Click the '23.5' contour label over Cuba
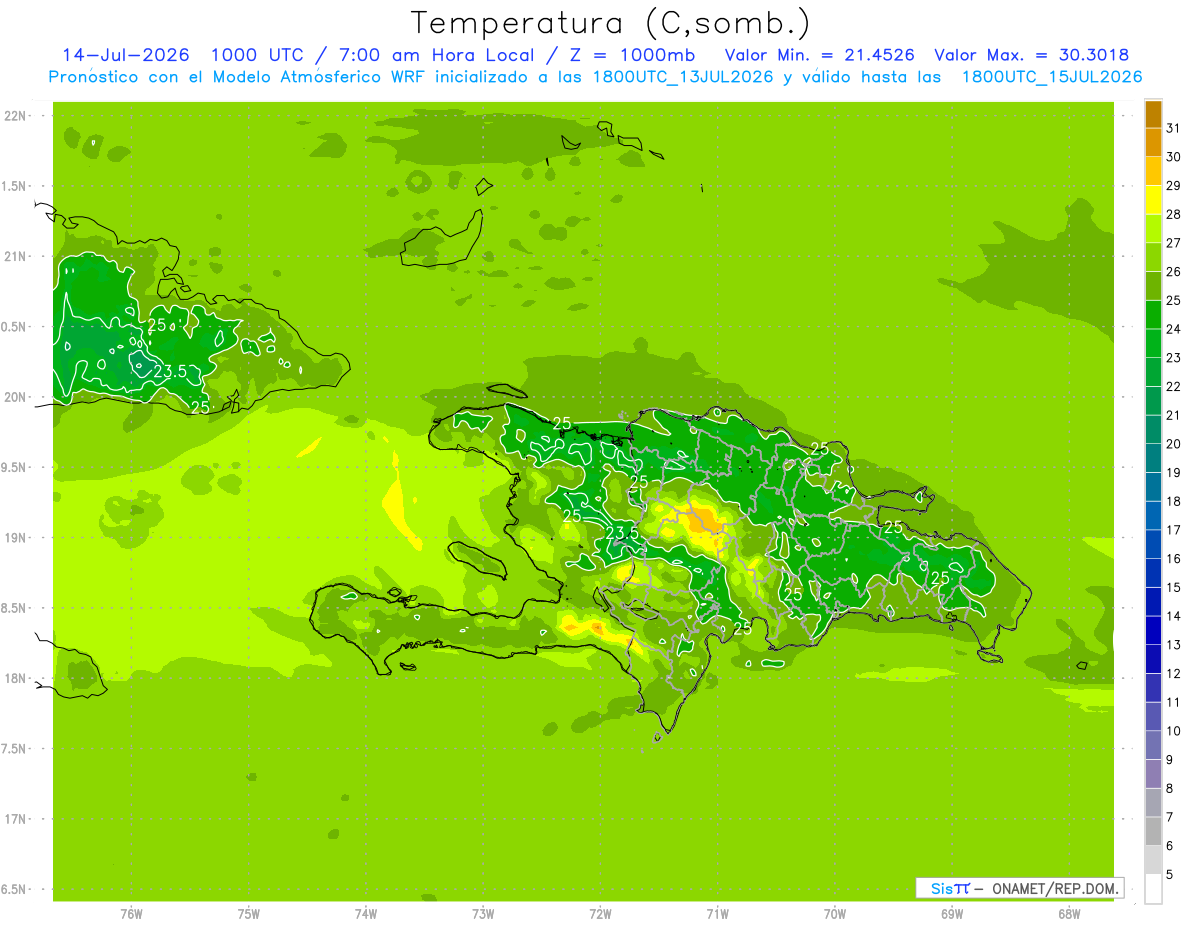The height and width of the screenshot is (927, 1200). click(169, 372)
